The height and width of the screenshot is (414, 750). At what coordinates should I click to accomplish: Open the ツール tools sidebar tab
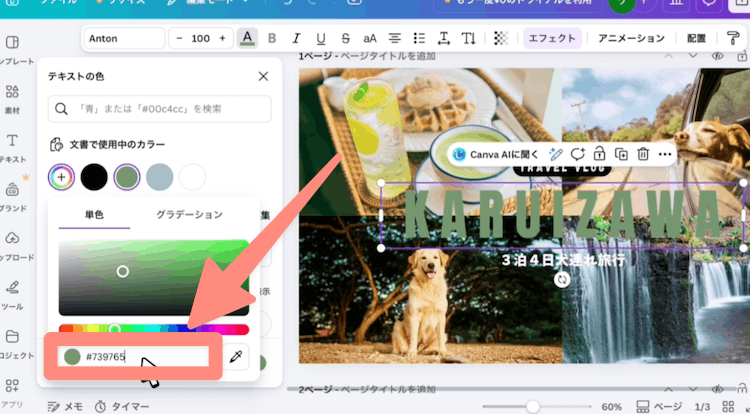click(x=12, y=295)
